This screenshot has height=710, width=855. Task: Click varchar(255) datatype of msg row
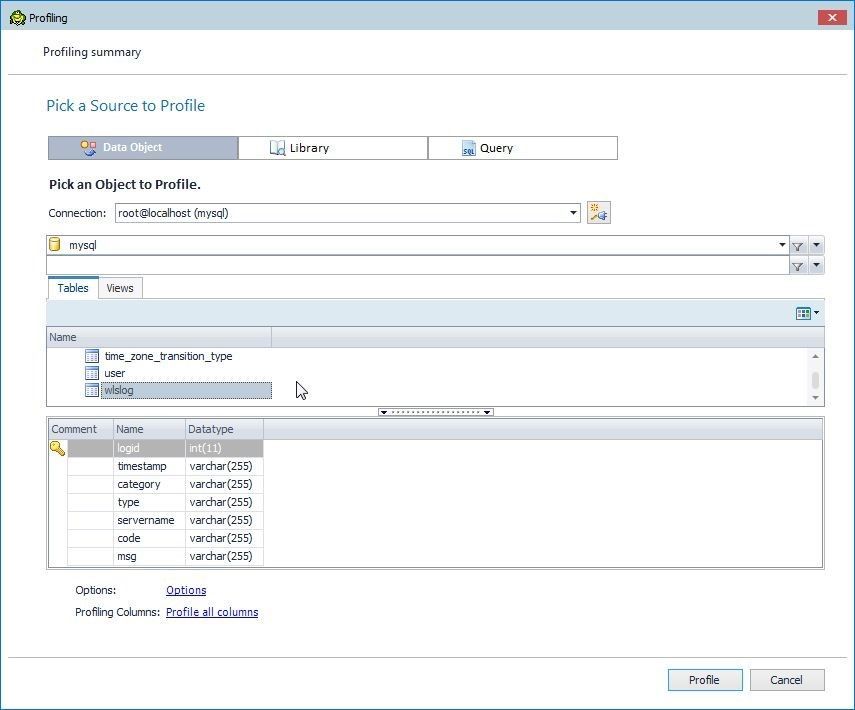224,556
